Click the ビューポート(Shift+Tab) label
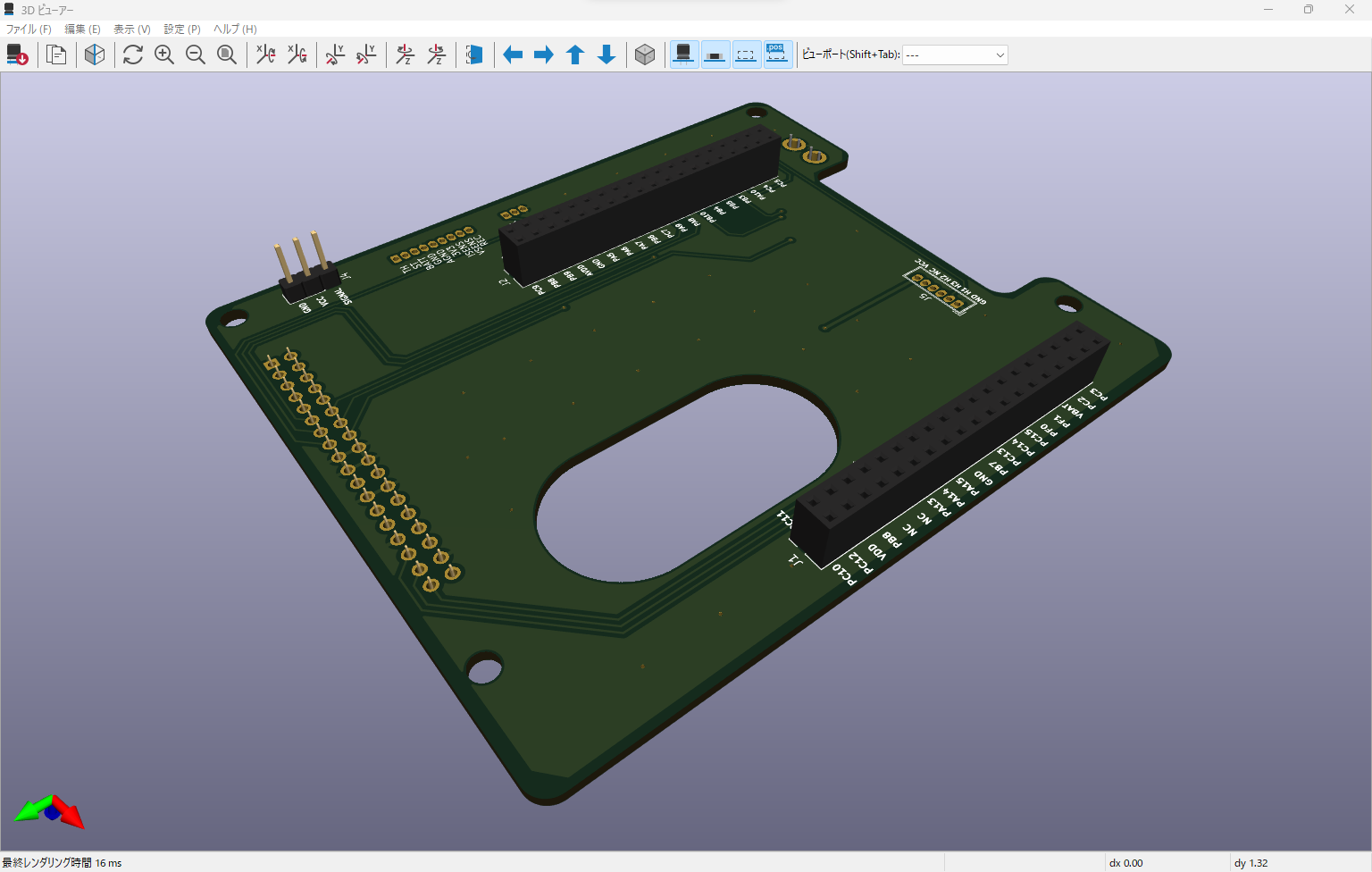1372x872 pixels. pos(850,54)
